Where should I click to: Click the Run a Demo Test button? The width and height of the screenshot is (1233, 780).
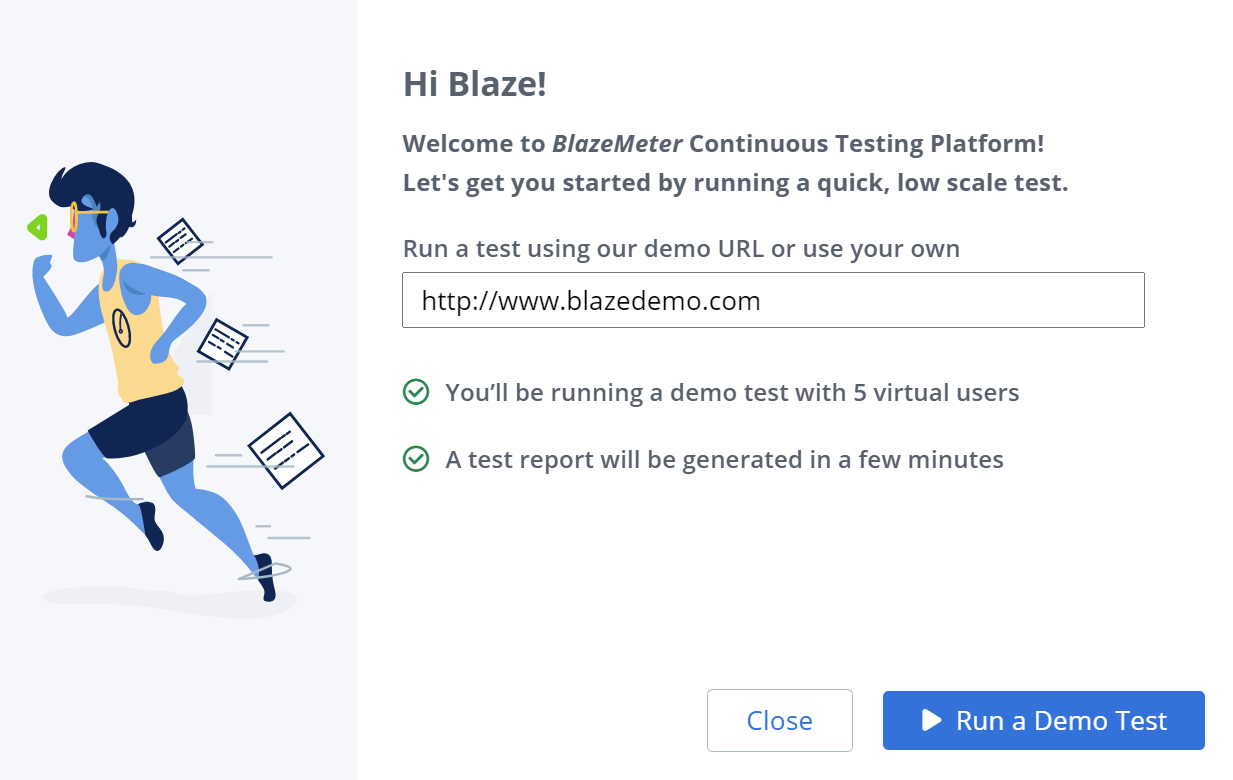coord(1043,720)
